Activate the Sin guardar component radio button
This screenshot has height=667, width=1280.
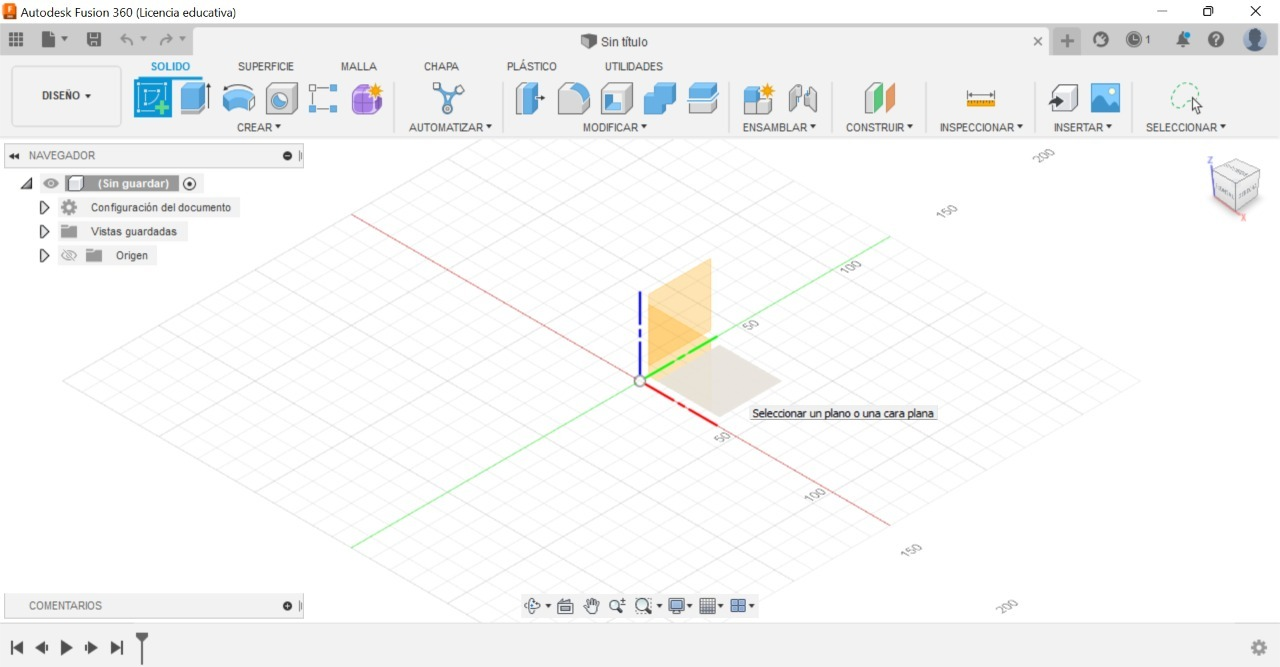[190, 184]
